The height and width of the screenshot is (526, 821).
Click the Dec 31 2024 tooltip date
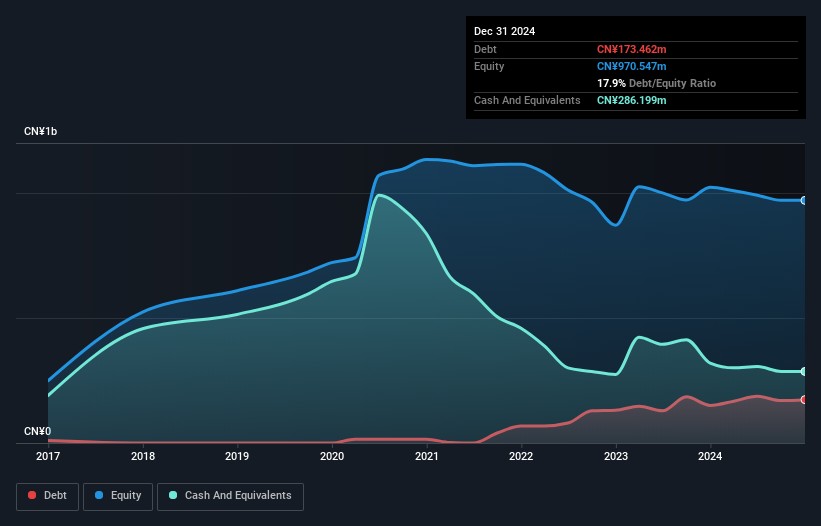[504, 31]
